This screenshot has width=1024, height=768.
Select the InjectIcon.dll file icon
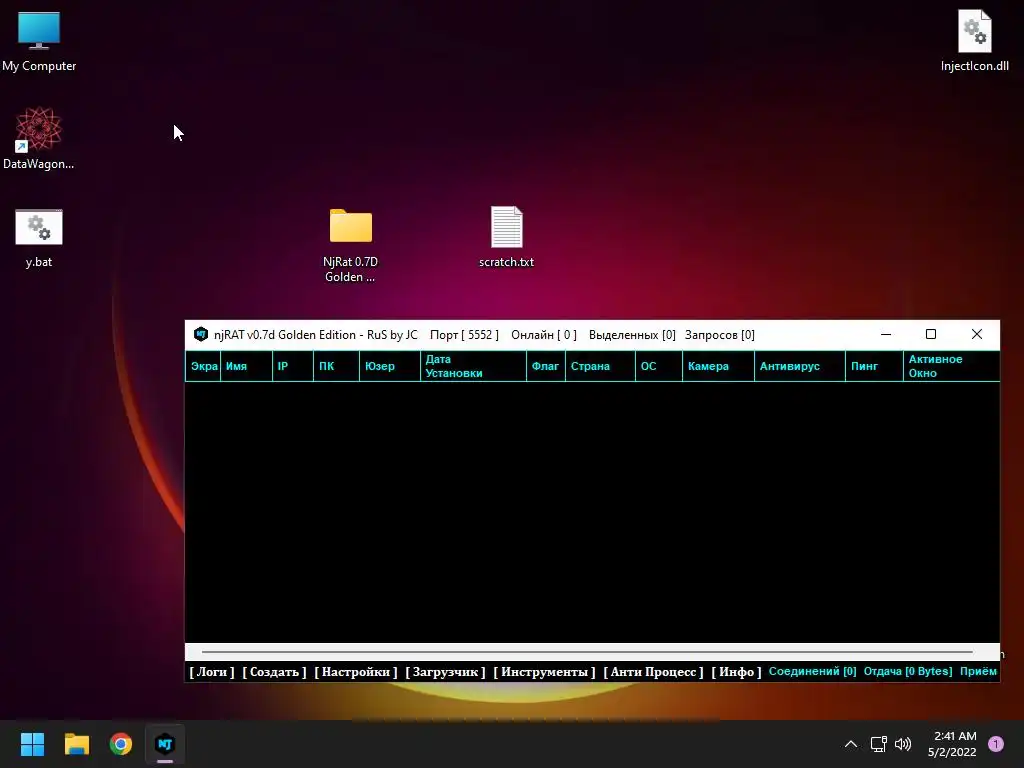[974, 41]
